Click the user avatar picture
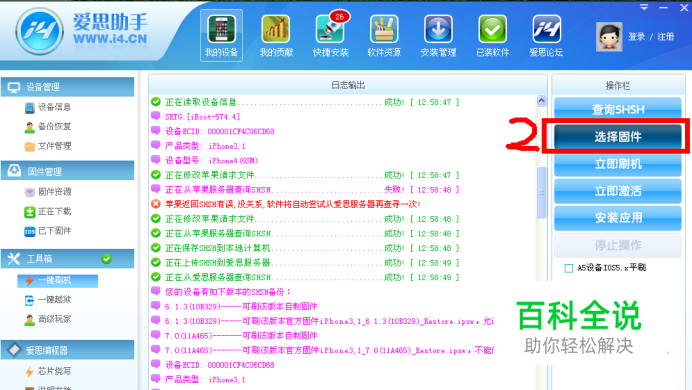The image size is (692, 390). [609, 37]
